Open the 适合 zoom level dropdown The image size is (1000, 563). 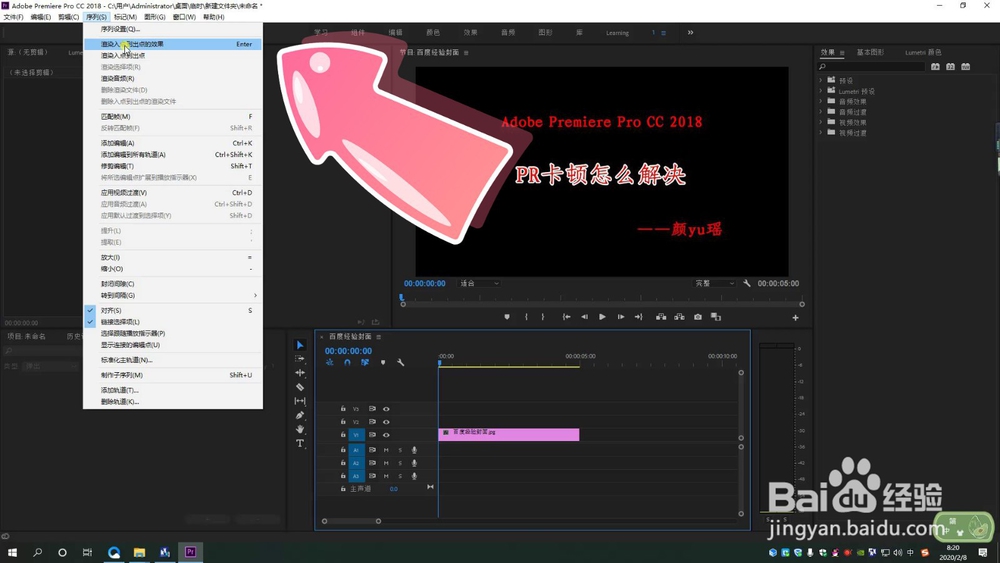(480, 283)
